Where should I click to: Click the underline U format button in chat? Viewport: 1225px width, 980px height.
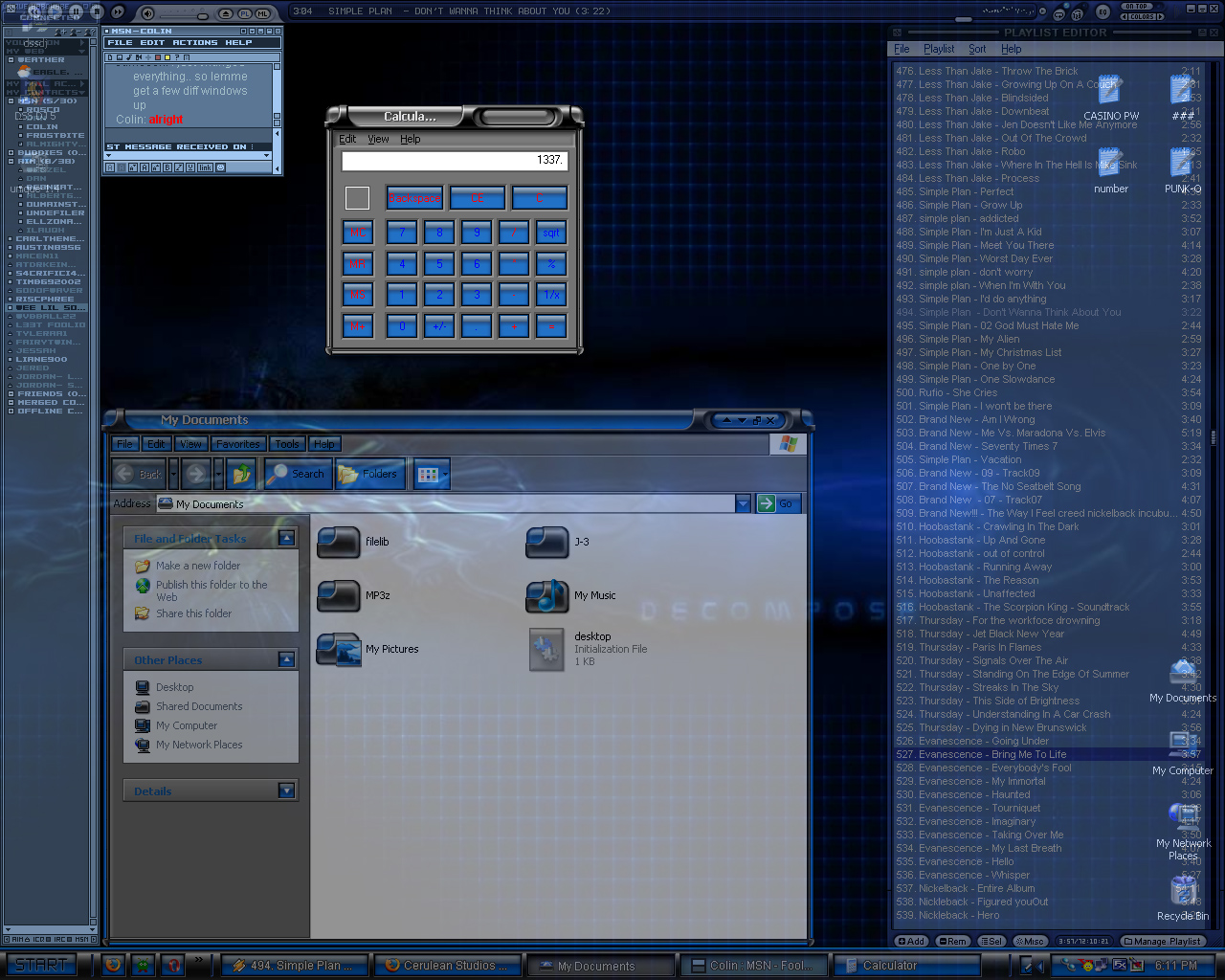(190, 167)
